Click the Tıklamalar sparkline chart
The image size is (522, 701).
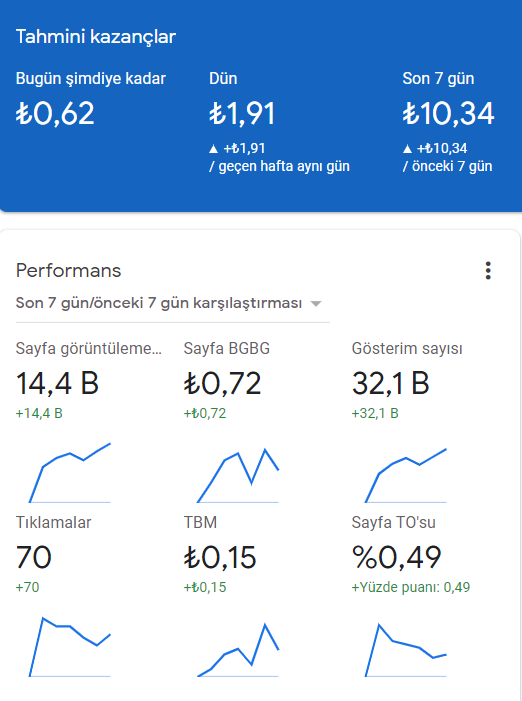click(x=70, y=647)
